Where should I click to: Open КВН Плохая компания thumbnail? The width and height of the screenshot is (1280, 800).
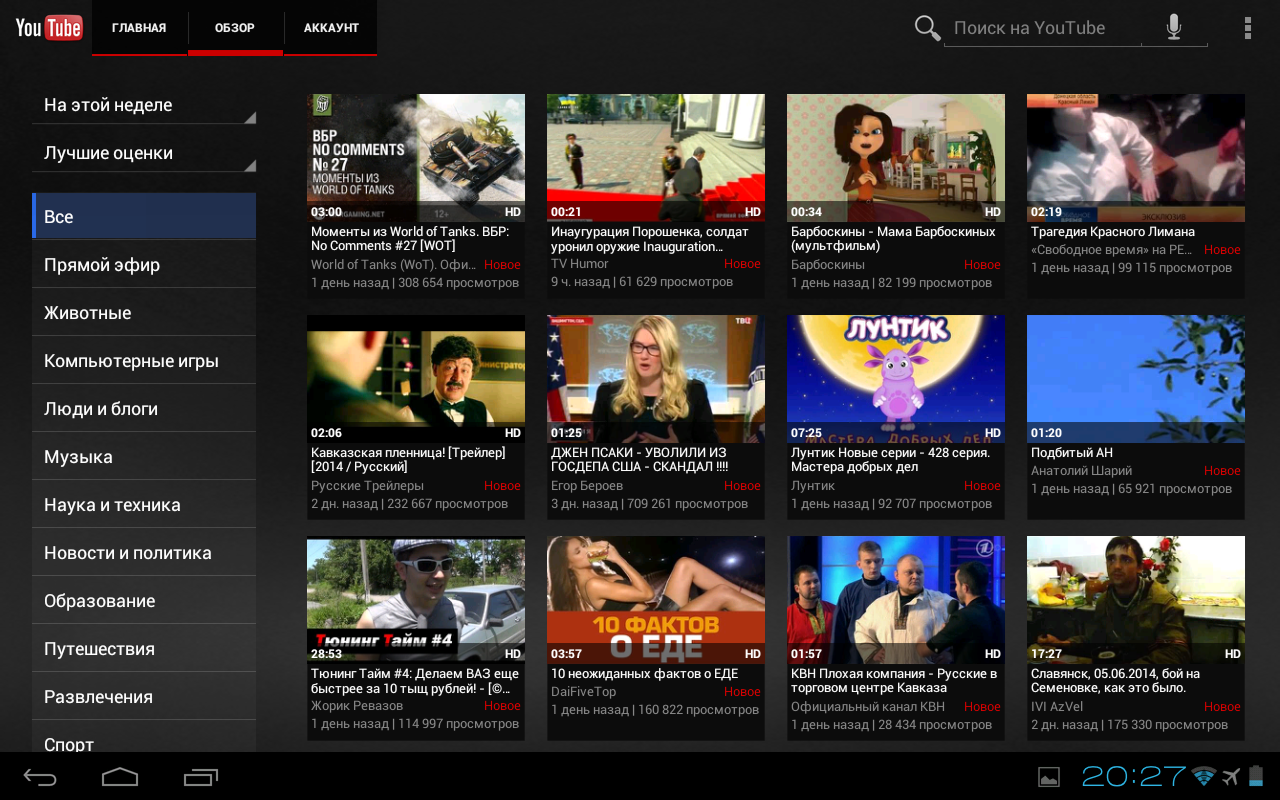[x=896, y=600]
